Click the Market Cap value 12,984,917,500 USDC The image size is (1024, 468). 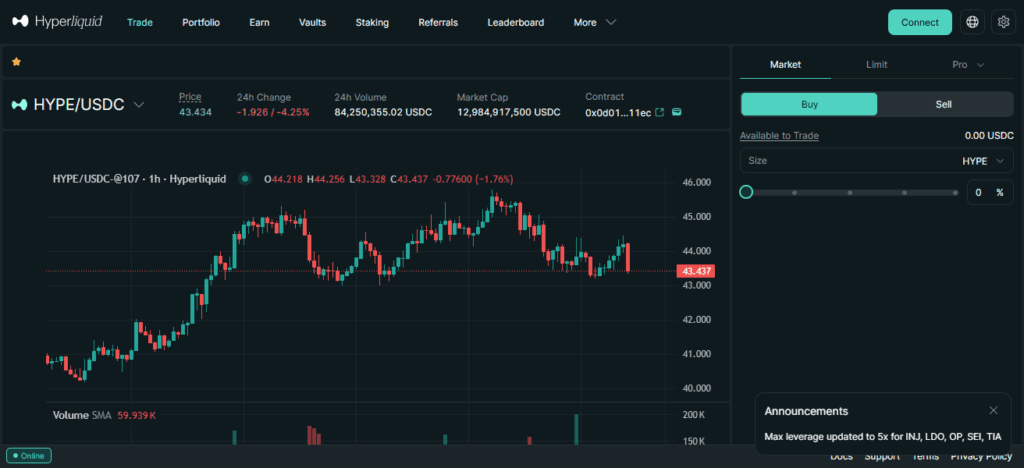pos(509,112)
